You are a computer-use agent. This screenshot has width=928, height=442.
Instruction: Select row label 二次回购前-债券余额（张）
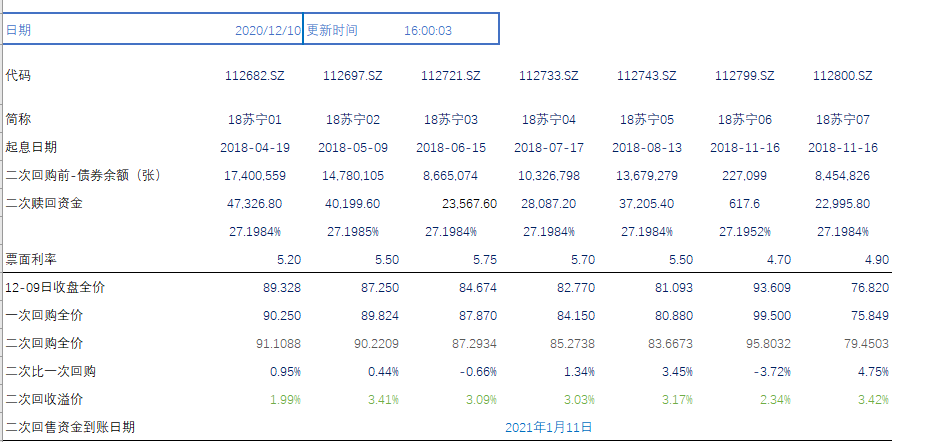[x=83, y=176]
